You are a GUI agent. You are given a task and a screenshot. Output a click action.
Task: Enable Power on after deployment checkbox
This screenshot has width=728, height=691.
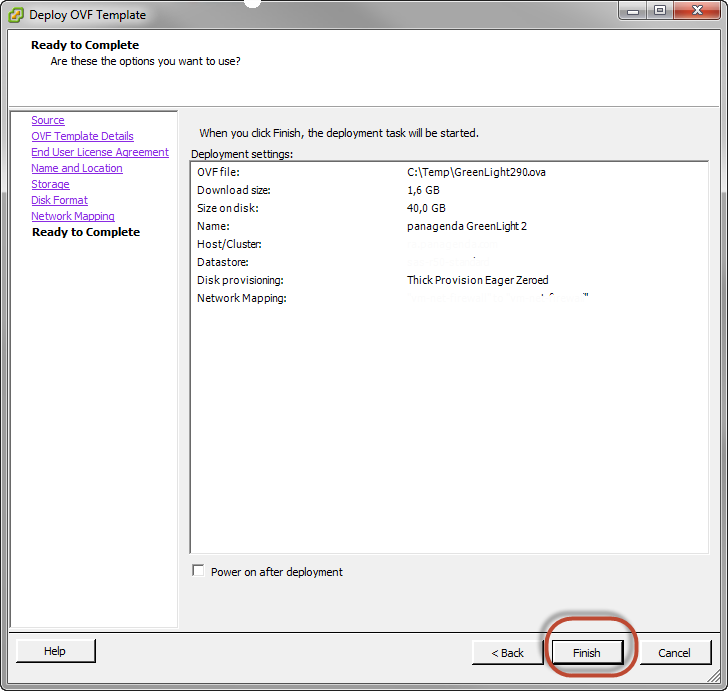click(198, 571)
